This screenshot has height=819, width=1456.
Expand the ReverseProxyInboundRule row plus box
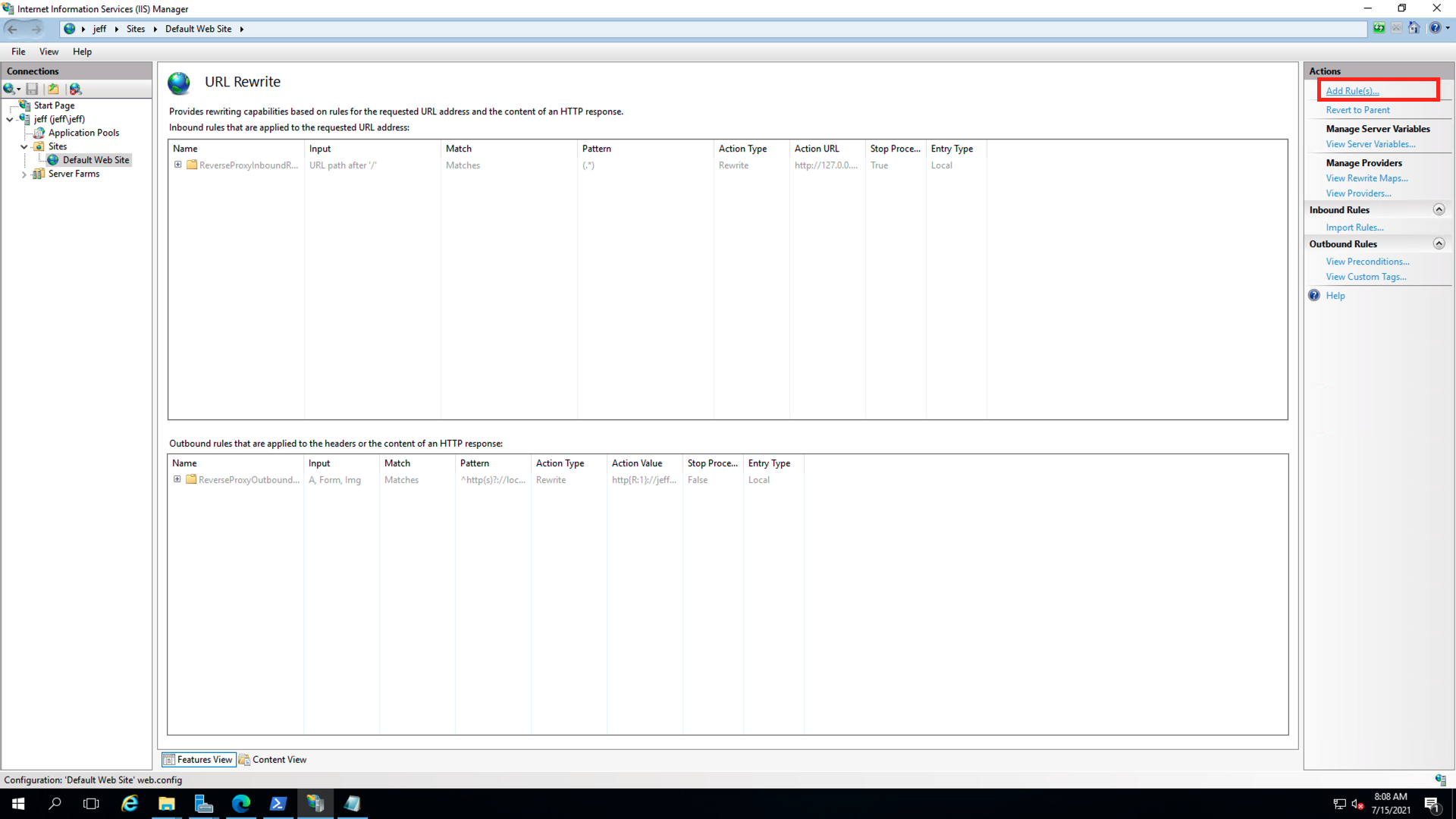point(178,165)
